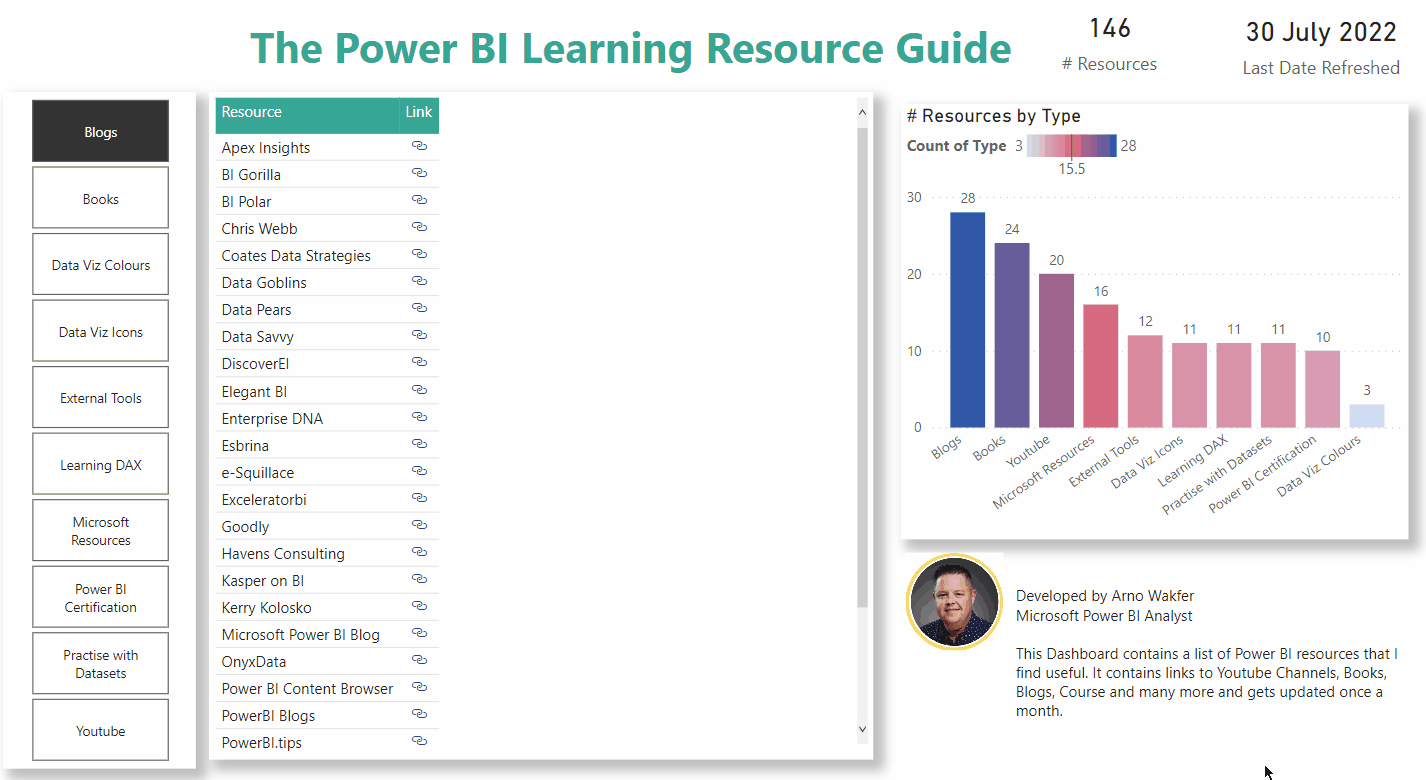
Task: Click the Enterprise DNA link icon
Action: pos(419,418)
